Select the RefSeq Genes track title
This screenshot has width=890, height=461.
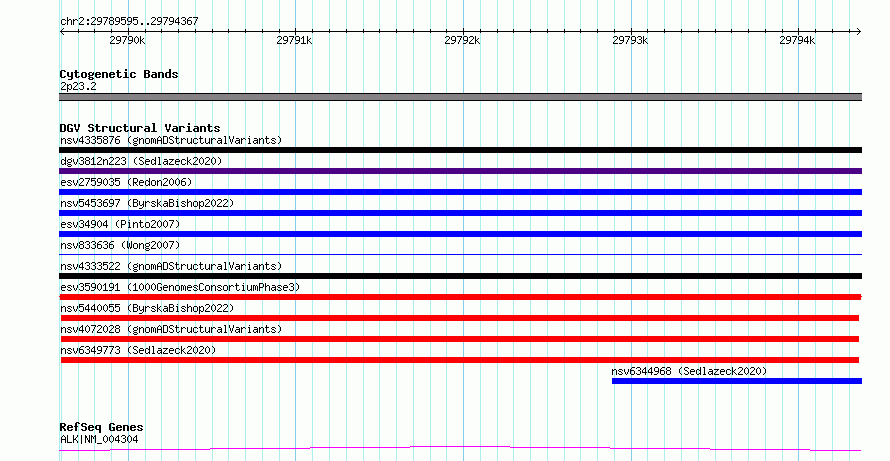pos(102,427)
